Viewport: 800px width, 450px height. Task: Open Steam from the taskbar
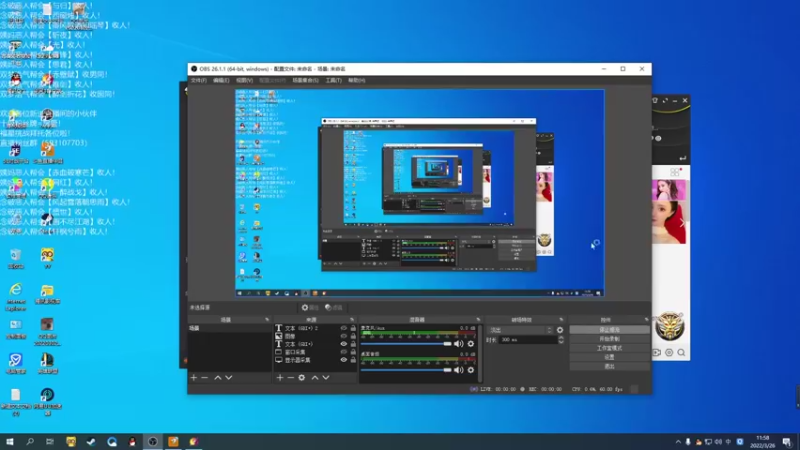91,442
